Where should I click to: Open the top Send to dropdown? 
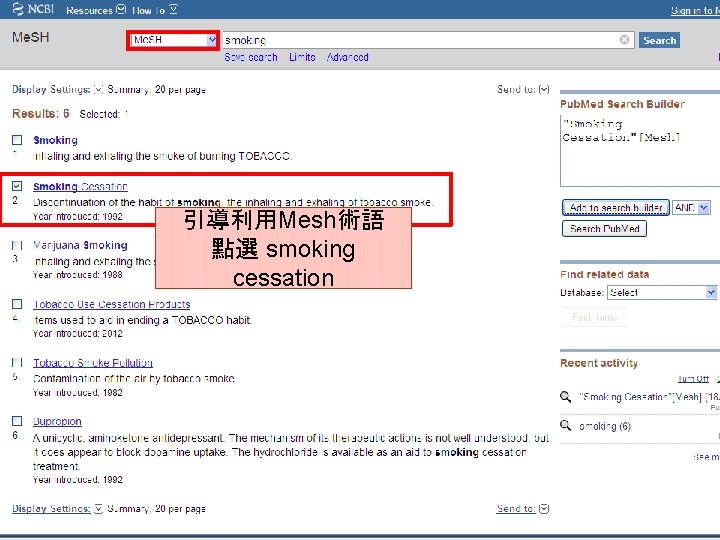tap(523, 90)
